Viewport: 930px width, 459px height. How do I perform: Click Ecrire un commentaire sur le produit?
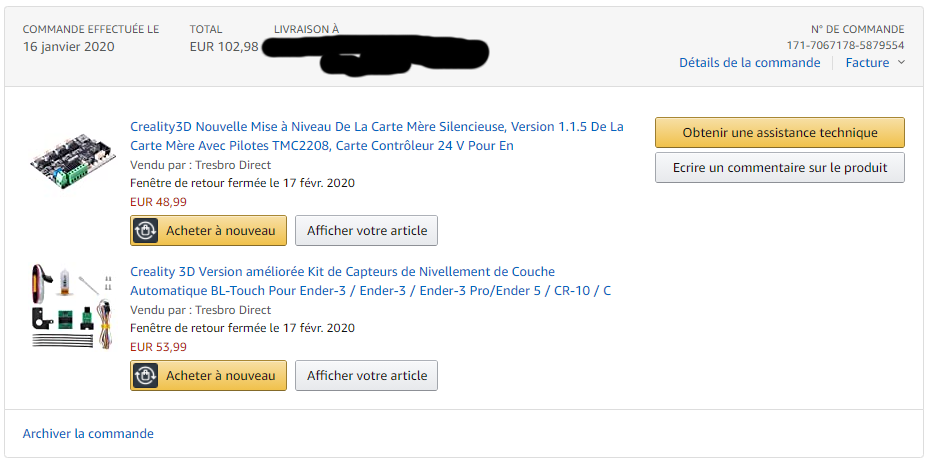point(780,167)
